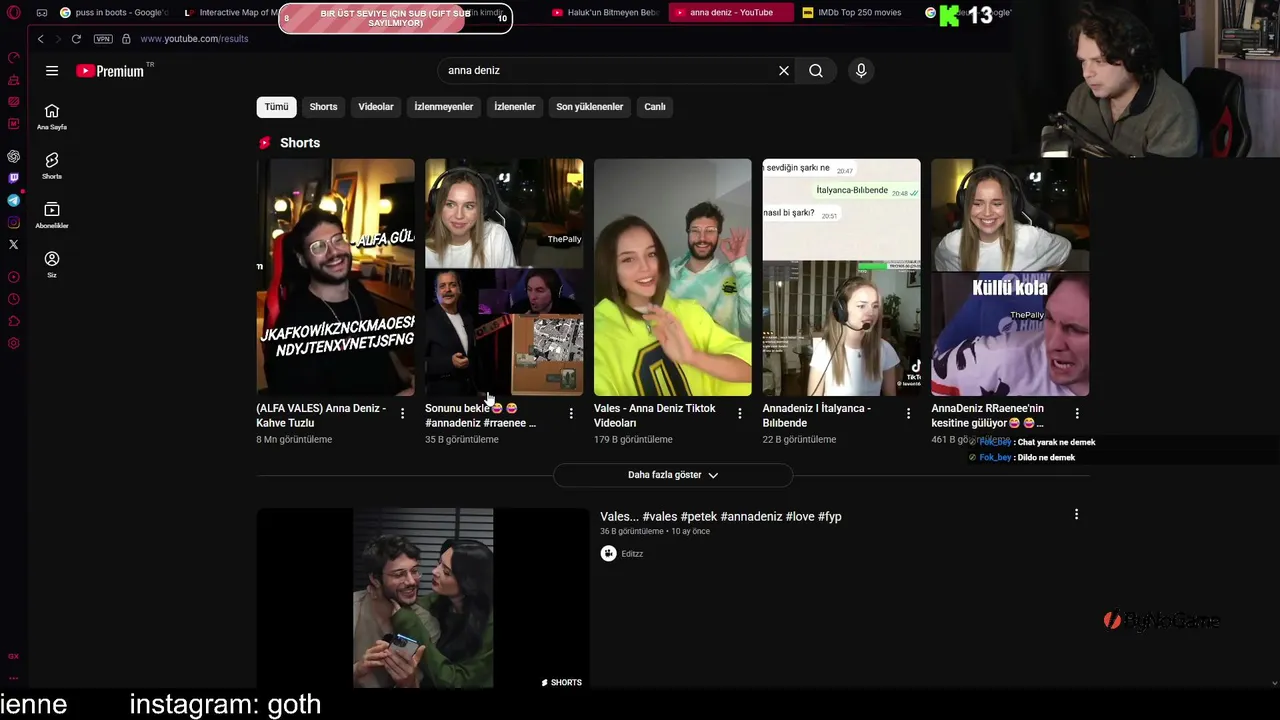Open 'Sonunu bekle' short thumbnail
Screen dimensions: 1280x720
pos(504,277)
